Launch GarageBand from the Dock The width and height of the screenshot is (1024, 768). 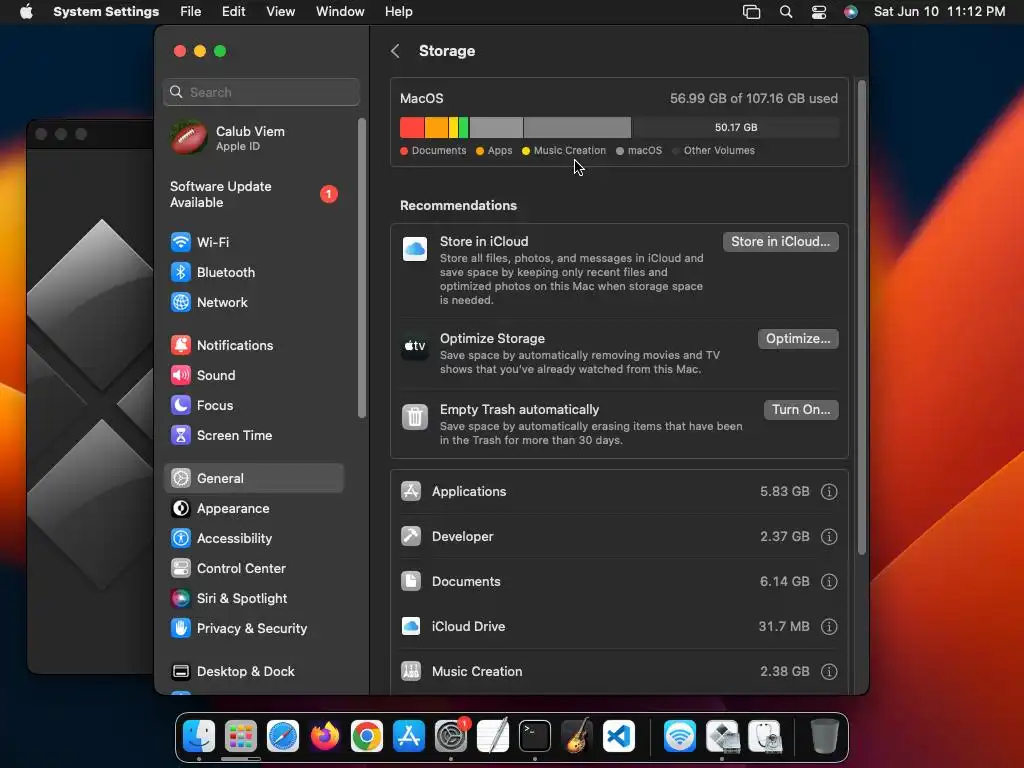pyautogui.click(x=577, y=737)
